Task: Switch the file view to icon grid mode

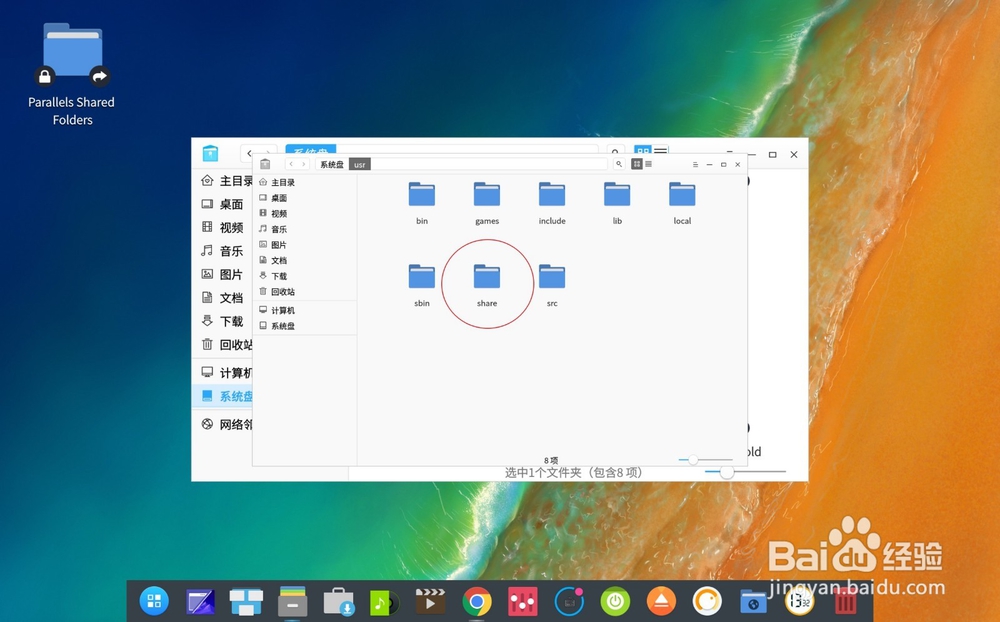Action: point(635,163)
